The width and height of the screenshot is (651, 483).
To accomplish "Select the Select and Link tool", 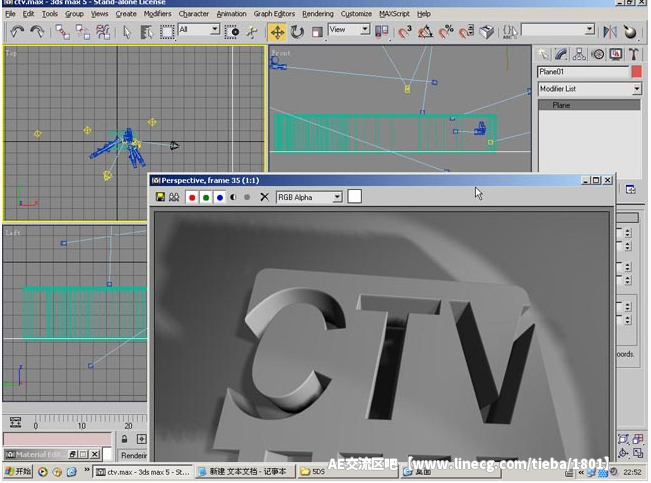I will [63, 32].
